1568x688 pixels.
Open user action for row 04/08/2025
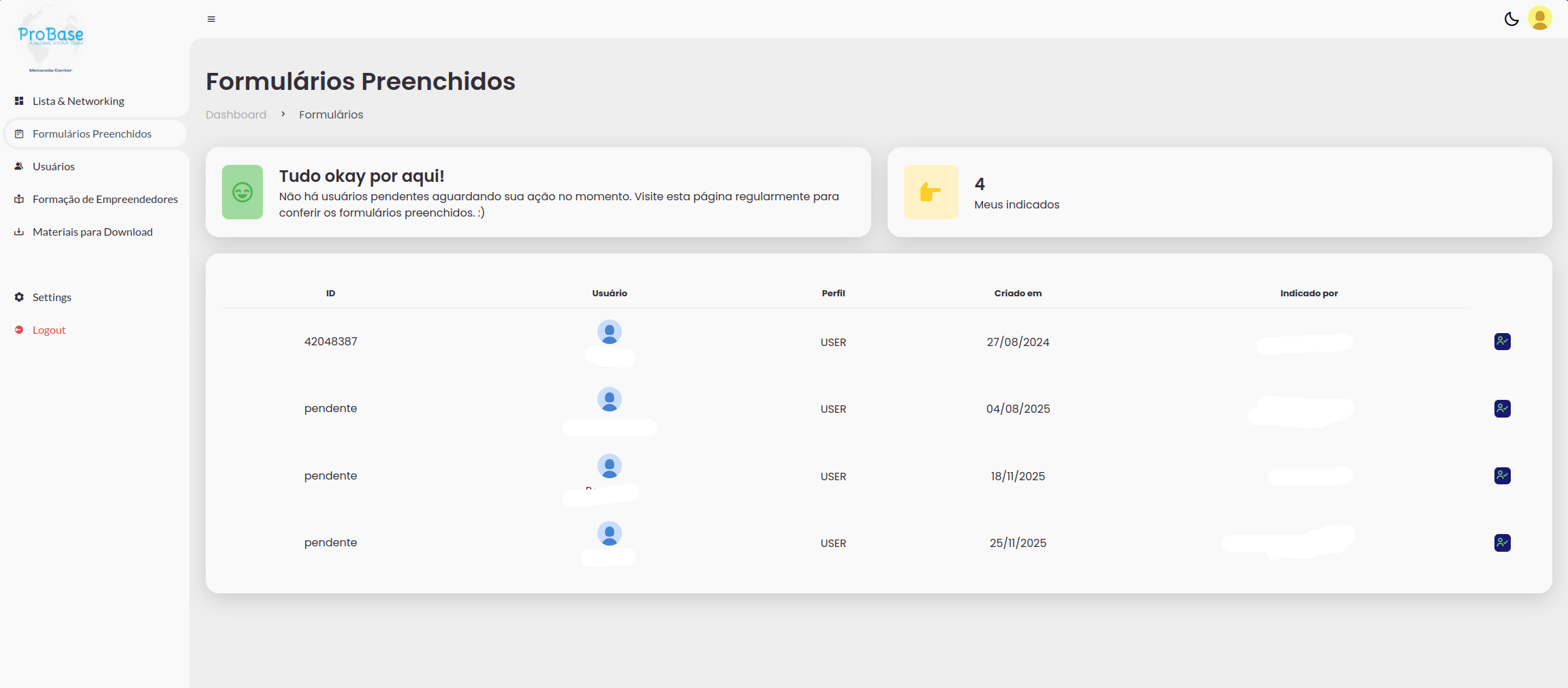pyautogui.click(x=1503, y=409)
